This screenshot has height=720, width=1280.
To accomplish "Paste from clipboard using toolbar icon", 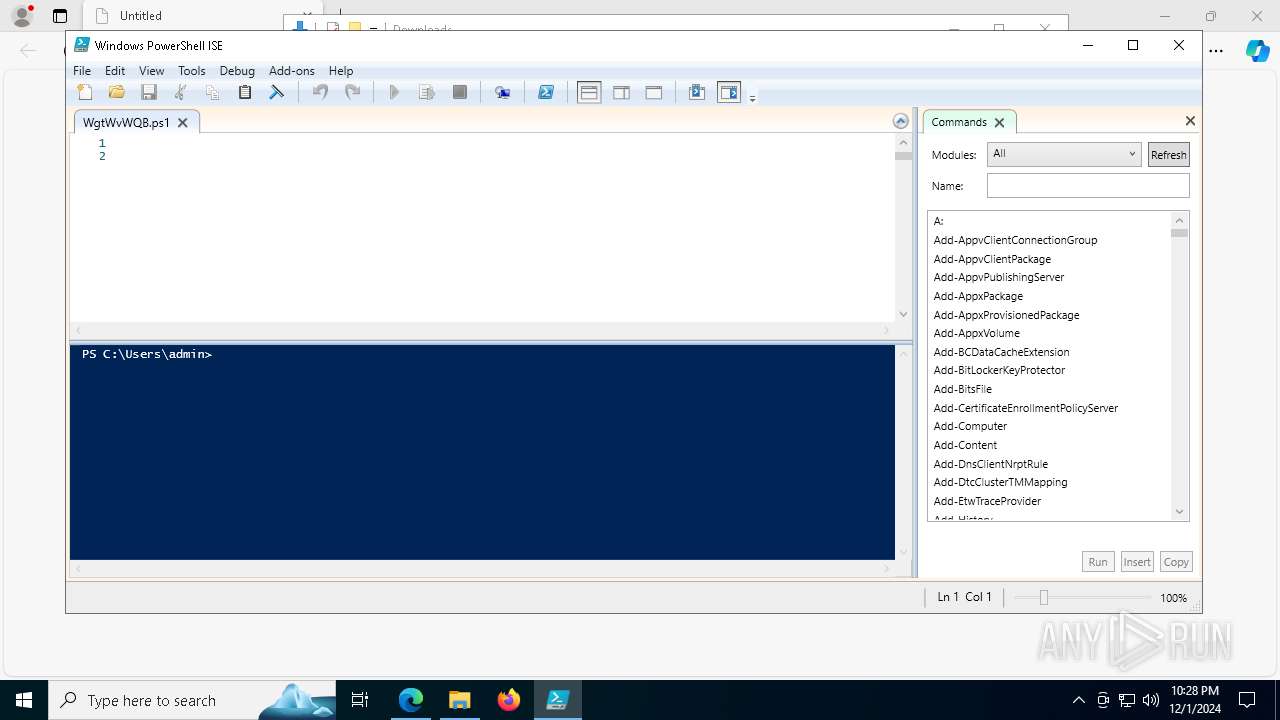I will [245, 92].
